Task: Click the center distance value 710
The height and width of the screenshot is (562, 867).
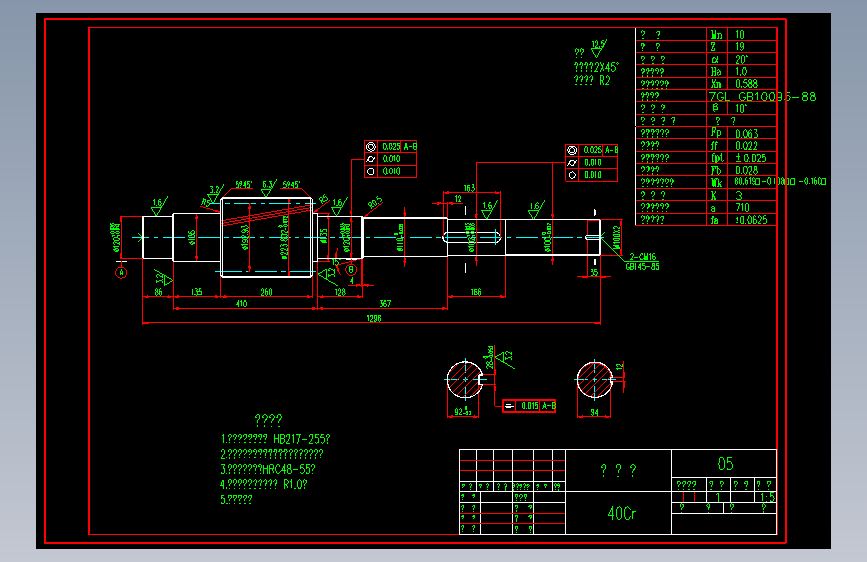Action: [x=743, y=208]
